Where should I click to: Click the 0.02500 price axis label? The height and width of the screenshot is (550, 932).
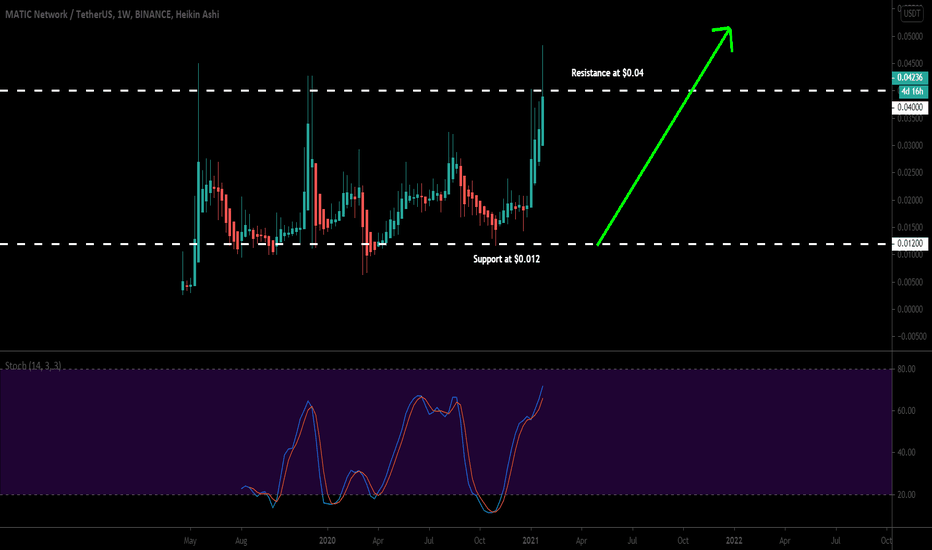coord(910,172)
